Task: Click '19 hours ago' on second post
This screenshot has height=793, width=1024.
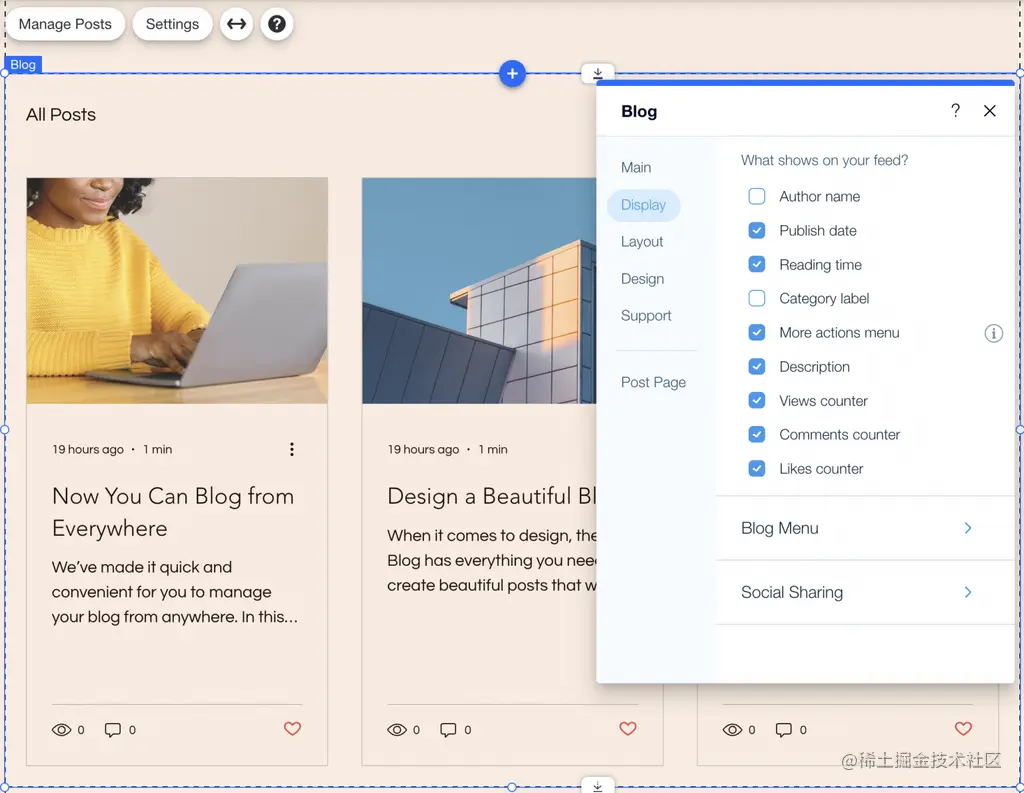Action: pyautogui.click(x=423, y=449)
